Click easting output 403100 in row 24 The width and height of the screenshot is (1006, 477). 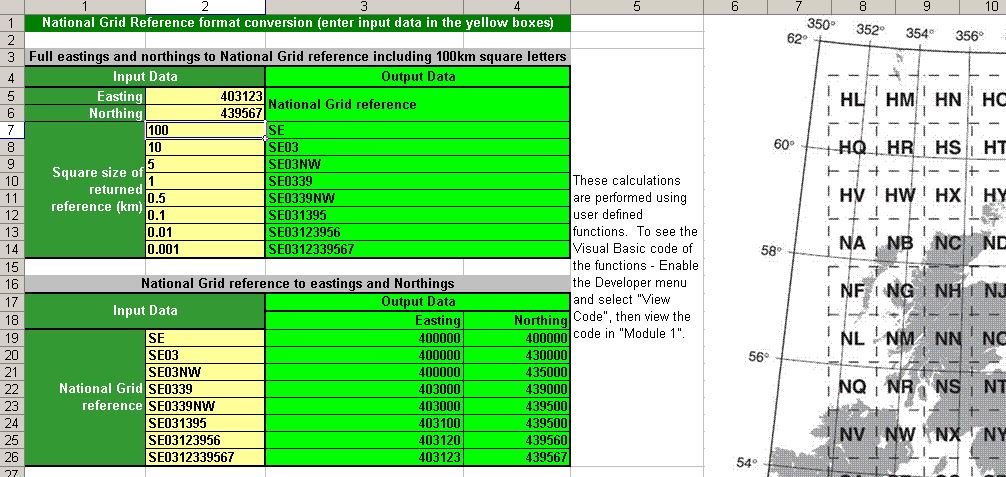click(364, 423)
